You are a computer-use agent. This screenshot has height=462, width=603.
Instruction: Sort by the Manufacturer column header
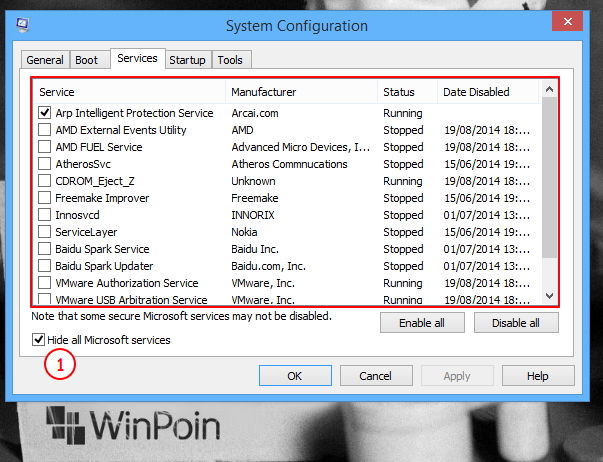[x=302, y=92]
